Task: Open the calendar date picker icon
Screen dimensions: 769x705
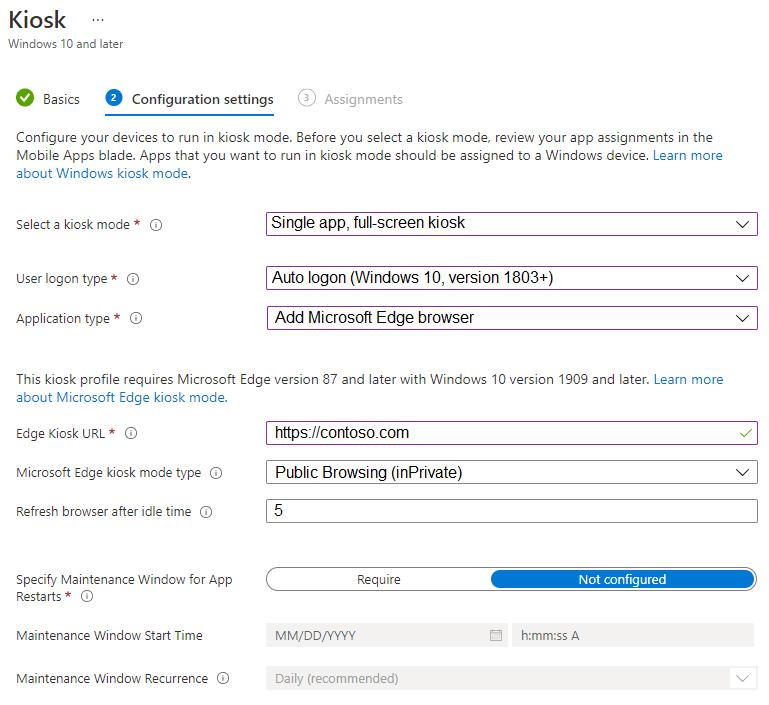Action: tap(496, 635)
